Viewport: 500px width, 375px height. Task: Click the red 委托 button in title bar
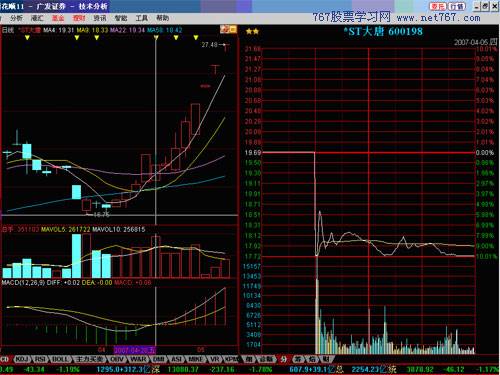tap(438, 6)
